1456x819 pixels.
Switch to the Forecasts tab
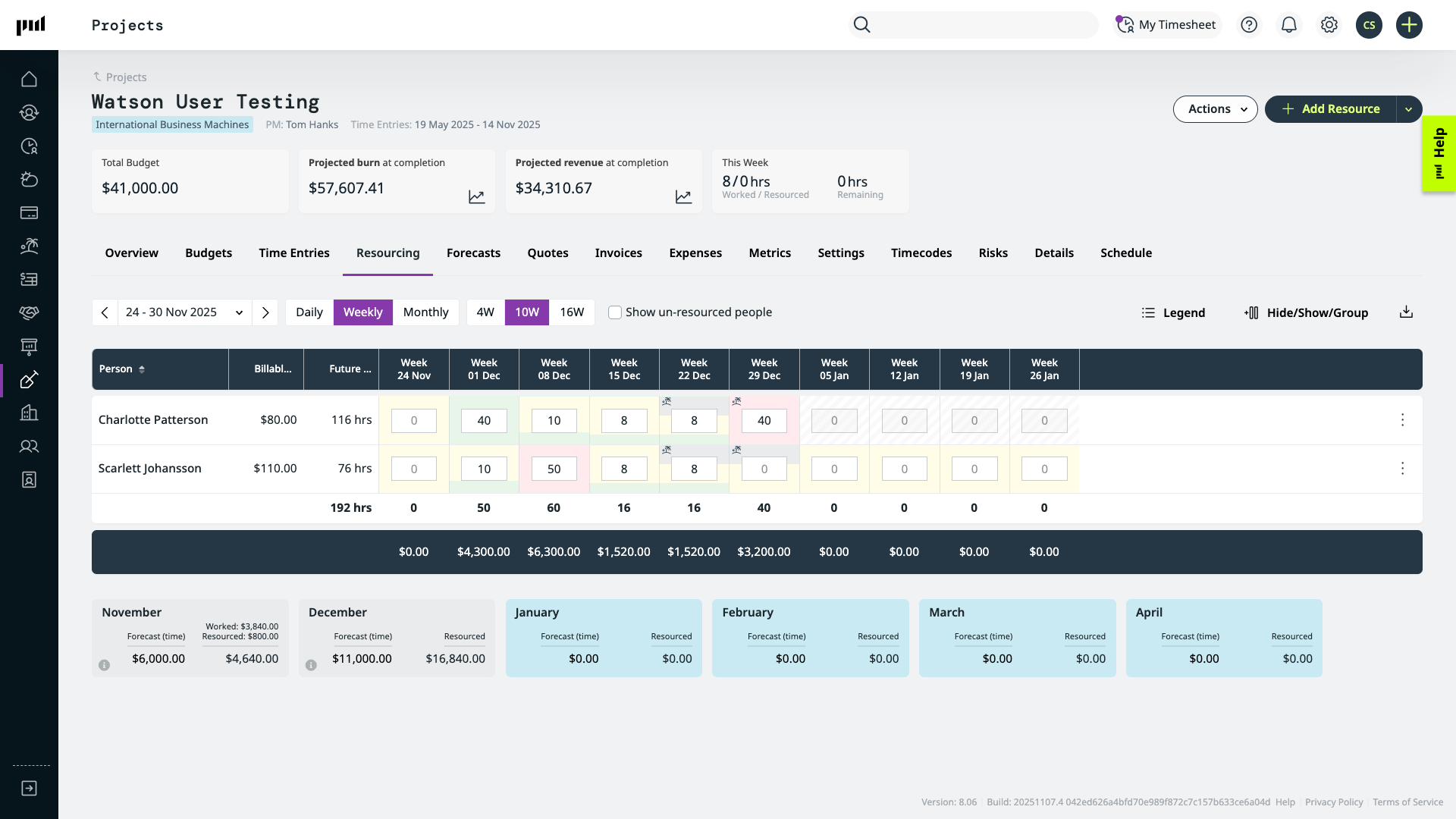[x=473, y=253]
